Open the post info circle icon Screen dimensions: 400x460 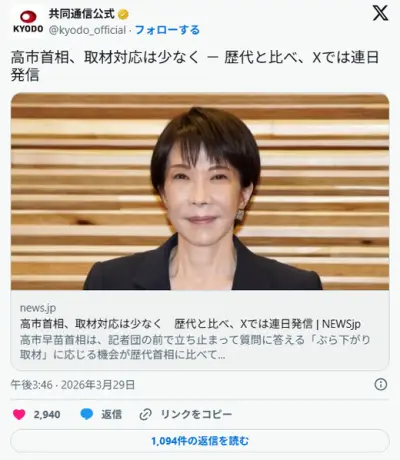pos(381,384)
